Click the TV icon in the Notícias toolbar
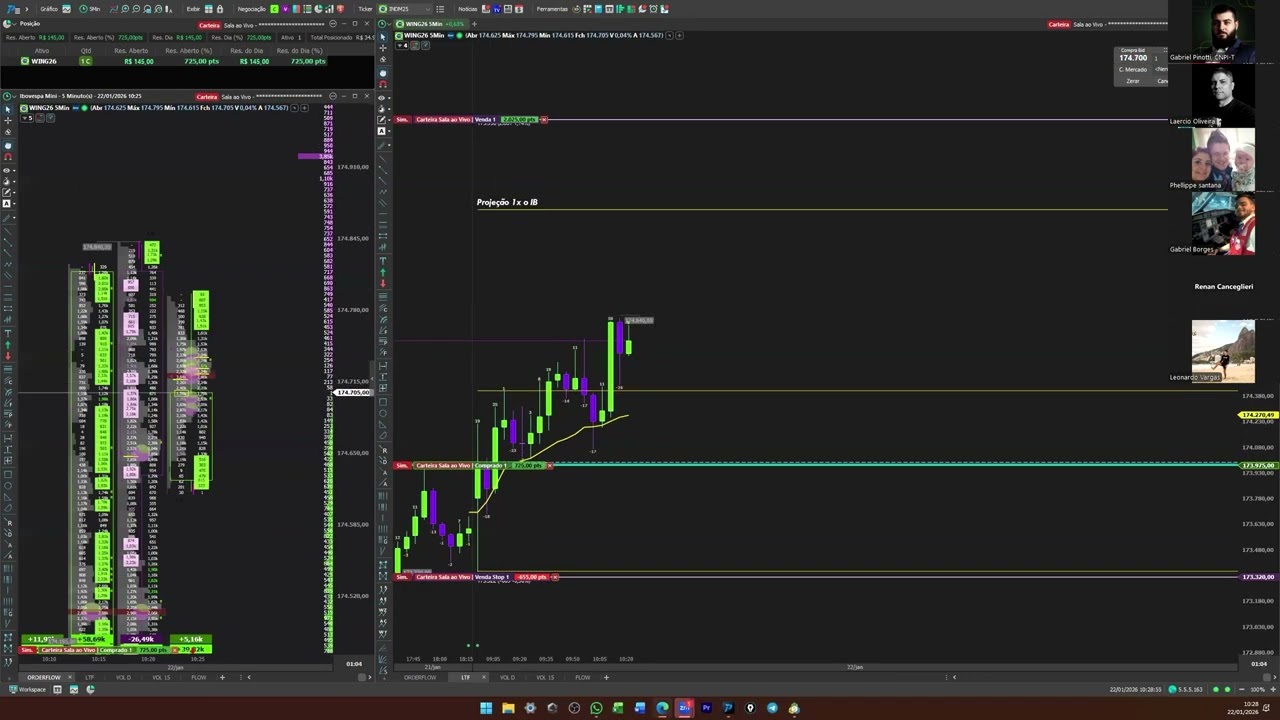This screenshot has height=720, width=1280. (496, 9)
